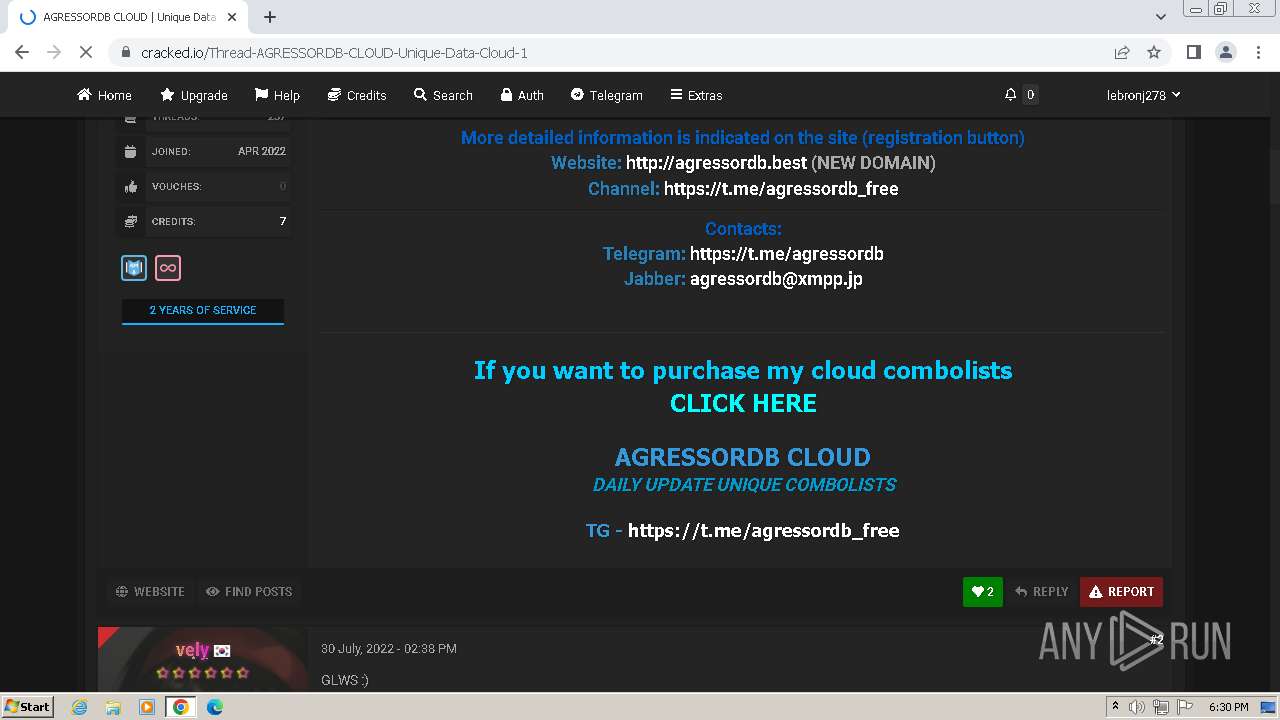Click the VOUCHES stat row
This screenshot has width=1280, height=720.
coord(205,186)
